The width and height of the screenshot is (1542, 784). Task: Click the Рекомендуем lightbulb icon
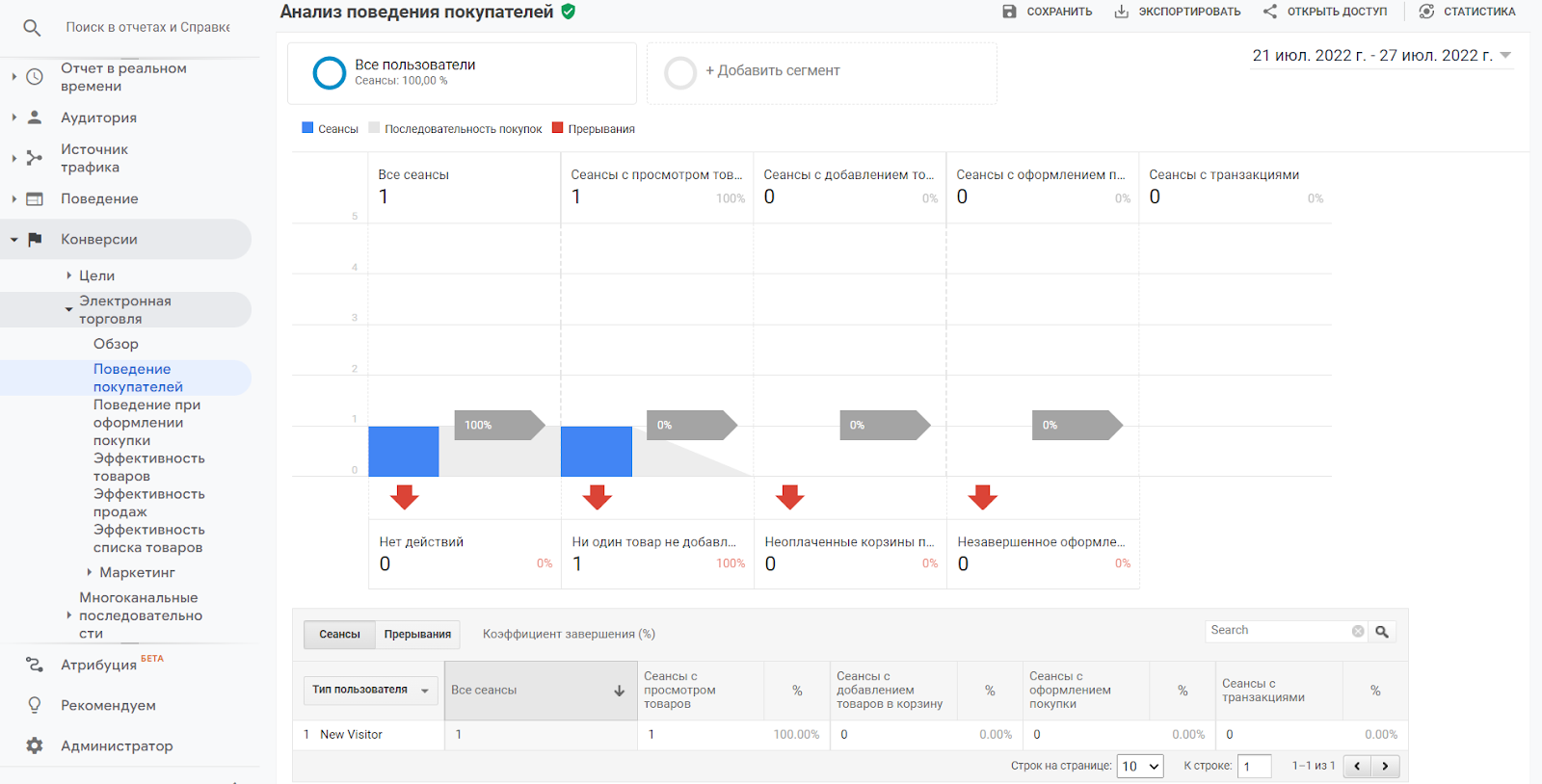pos(35,705)
